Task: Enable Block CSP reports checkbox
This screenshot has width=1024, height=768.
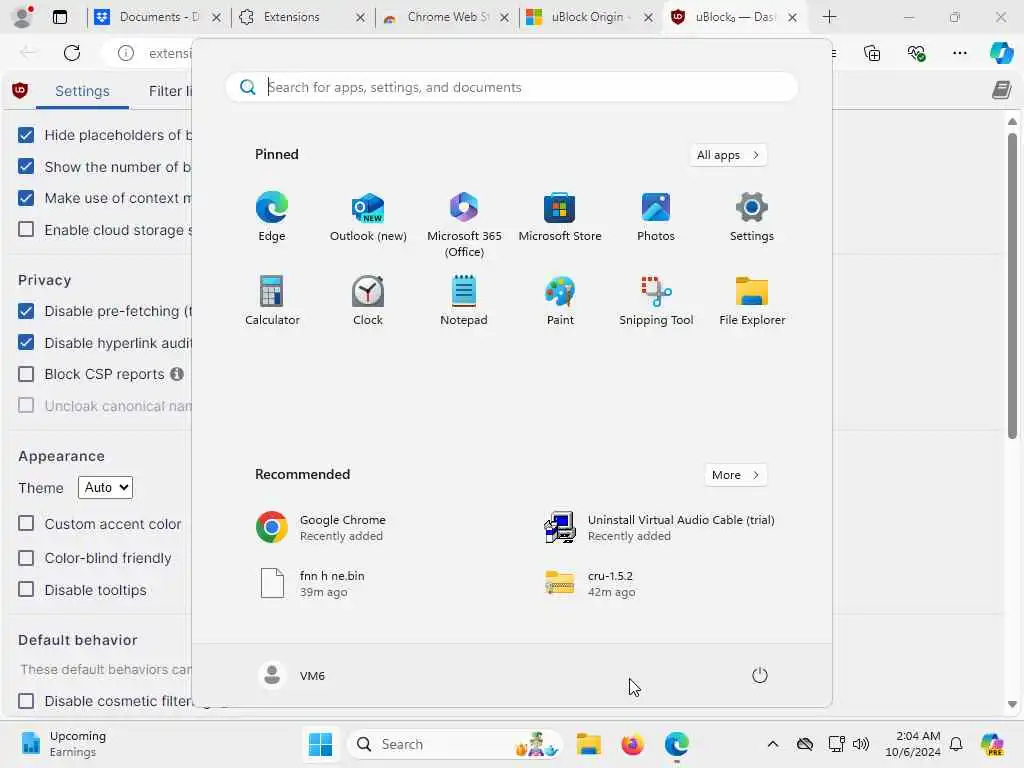Action: (26, 374)
